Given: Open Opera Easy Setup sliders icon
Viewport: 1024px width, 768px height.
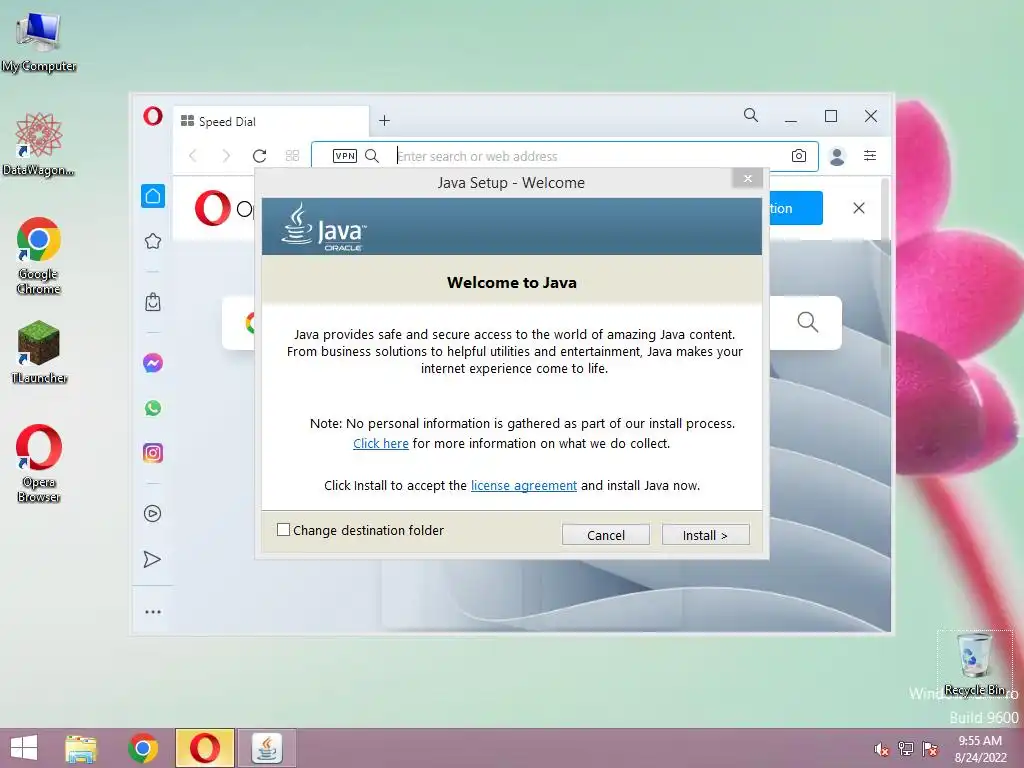Looking at the screenshot, I should 870,155.
